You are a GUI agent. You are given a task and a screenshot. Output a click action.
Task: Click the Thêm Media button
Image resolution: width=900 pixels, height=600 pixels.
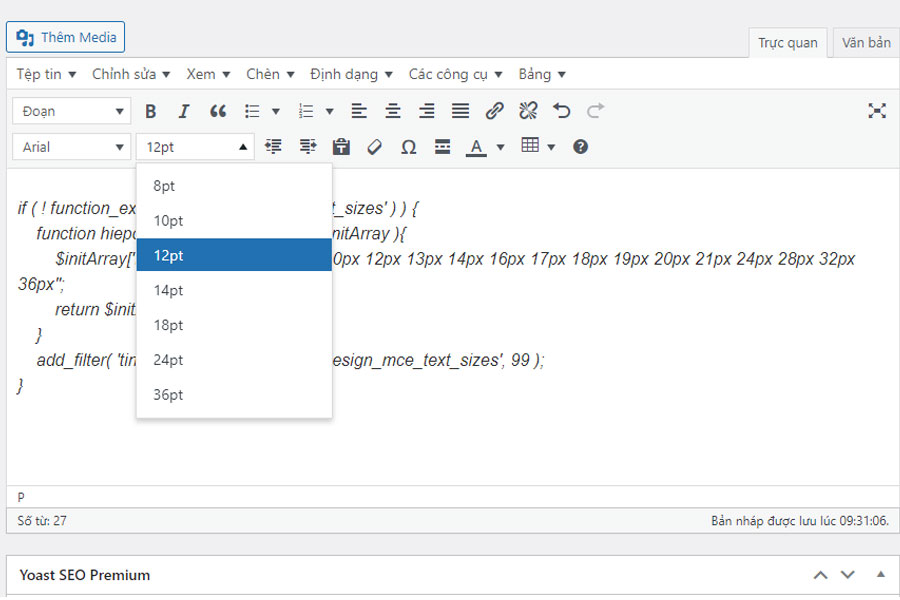click(x=65, y=37)
